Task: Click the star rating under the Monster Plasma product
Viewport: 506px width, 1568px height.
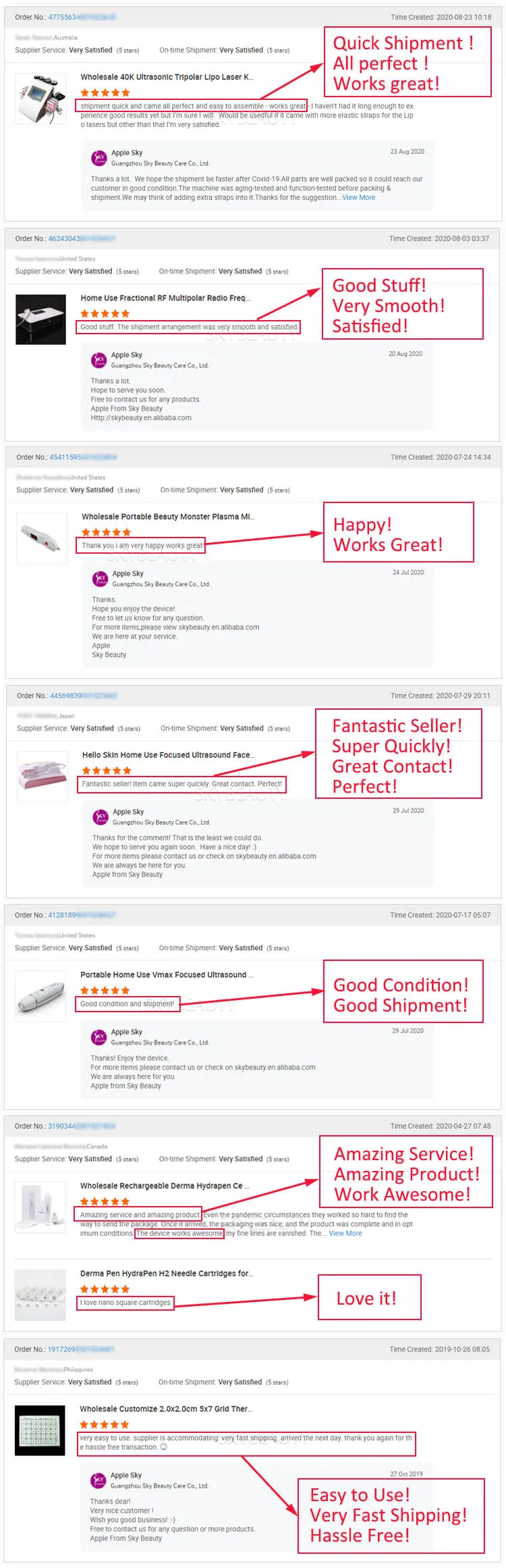Action: (x=106, y=532)
